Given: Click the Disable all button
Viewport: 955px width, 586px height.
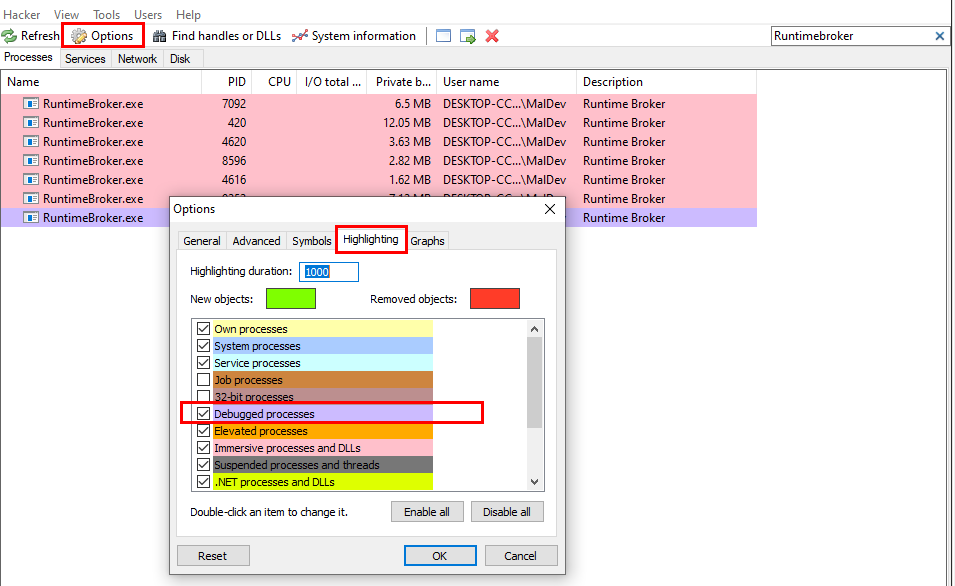Looking at the screenshot, I should (507, 512).
